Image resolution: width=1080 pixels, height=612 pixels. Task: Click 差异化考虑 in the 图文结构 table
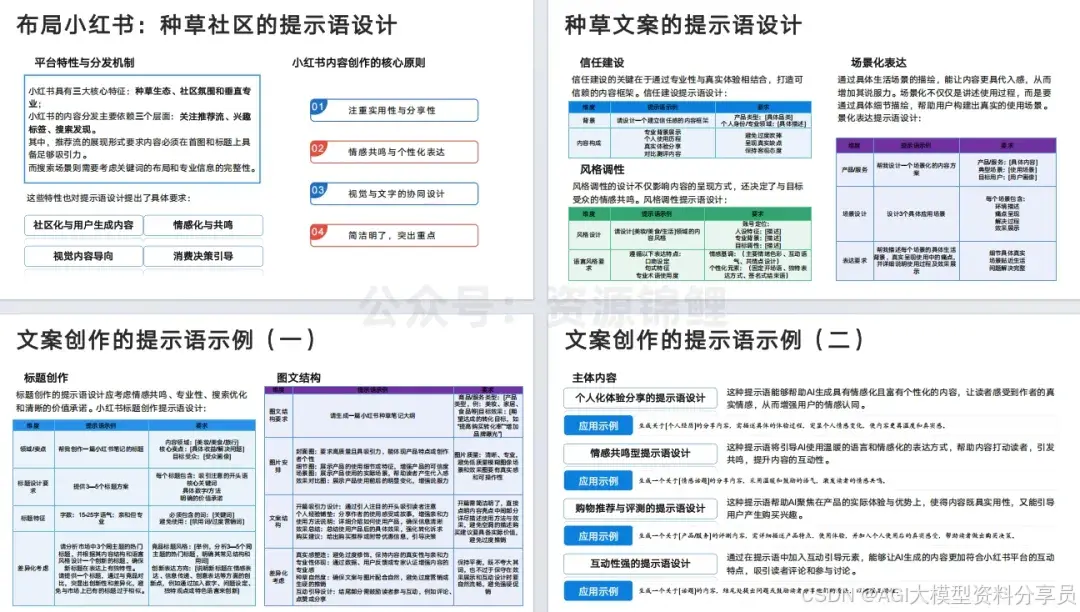[278, 577]
